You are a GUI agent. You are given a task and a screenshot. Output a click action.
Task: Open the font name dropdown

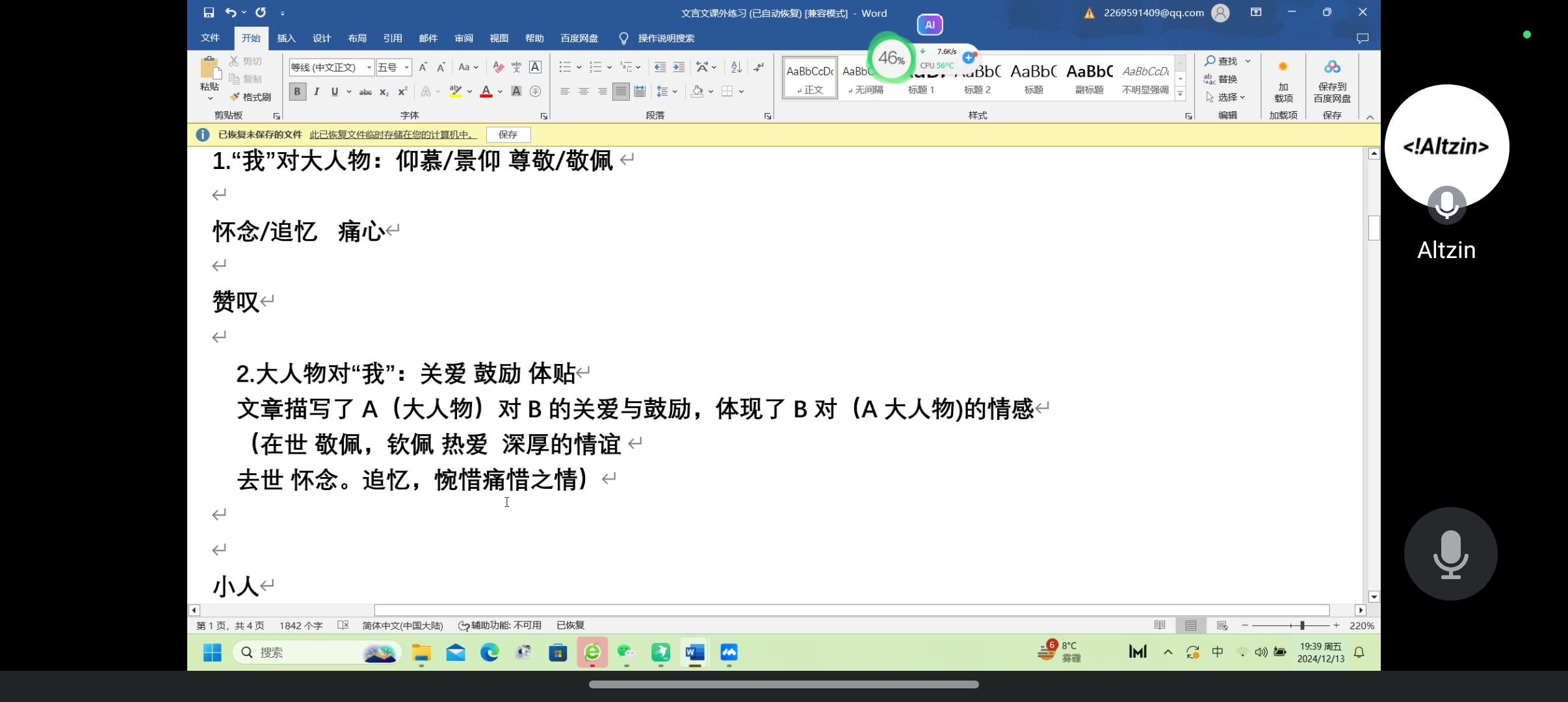click(369, 67)
